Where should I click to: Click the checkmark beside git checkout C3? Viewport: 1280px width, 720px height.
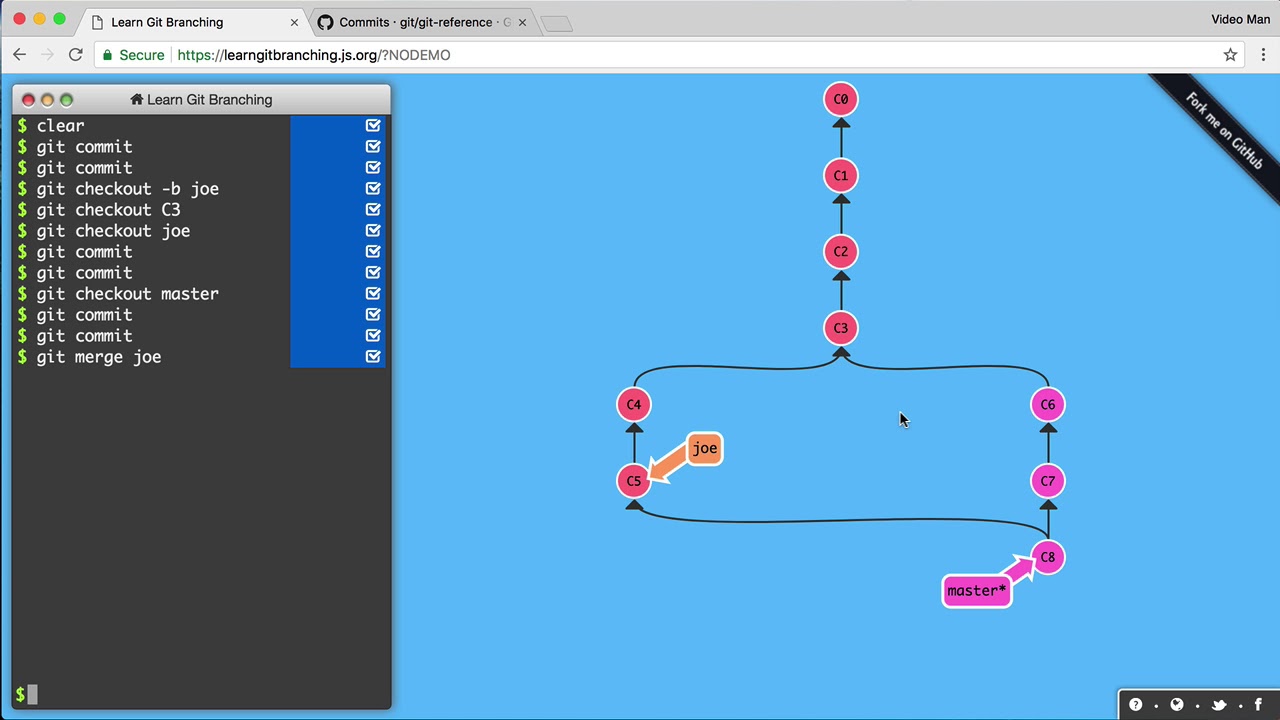pos(373,209)
